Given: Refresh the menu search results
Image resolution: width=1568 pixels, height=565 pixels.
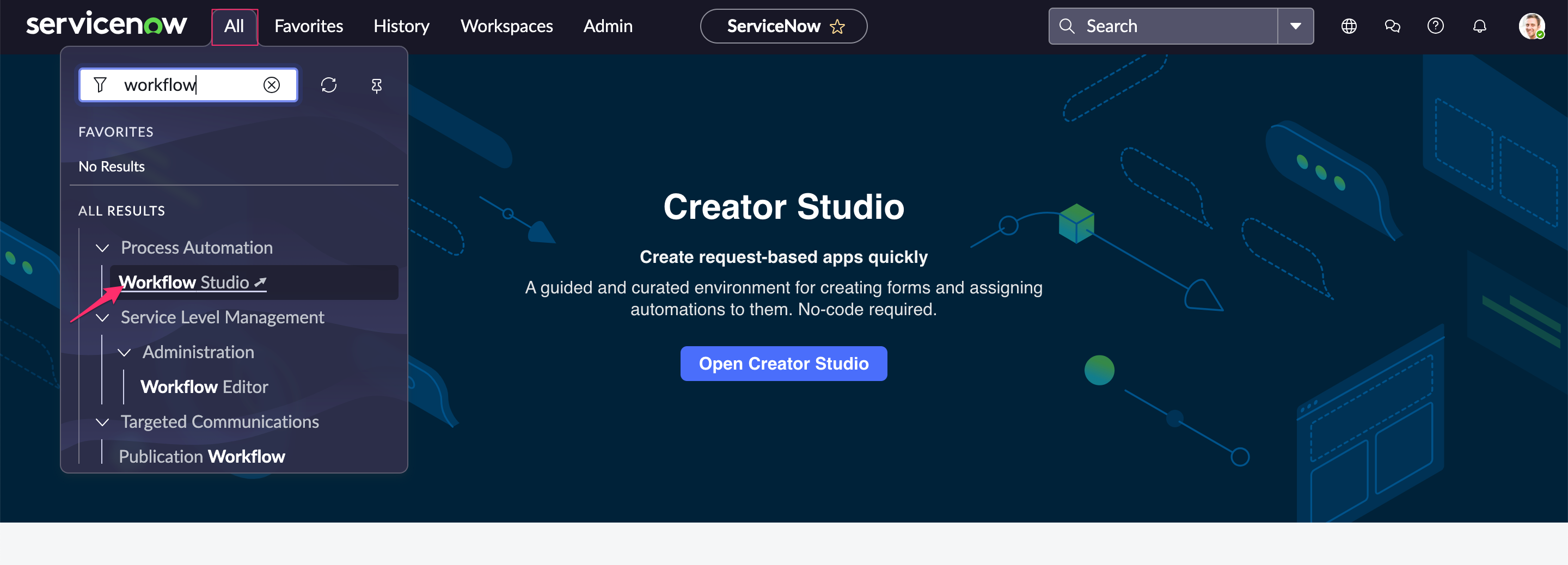Looking at the screenshot, I should (329, 85).
